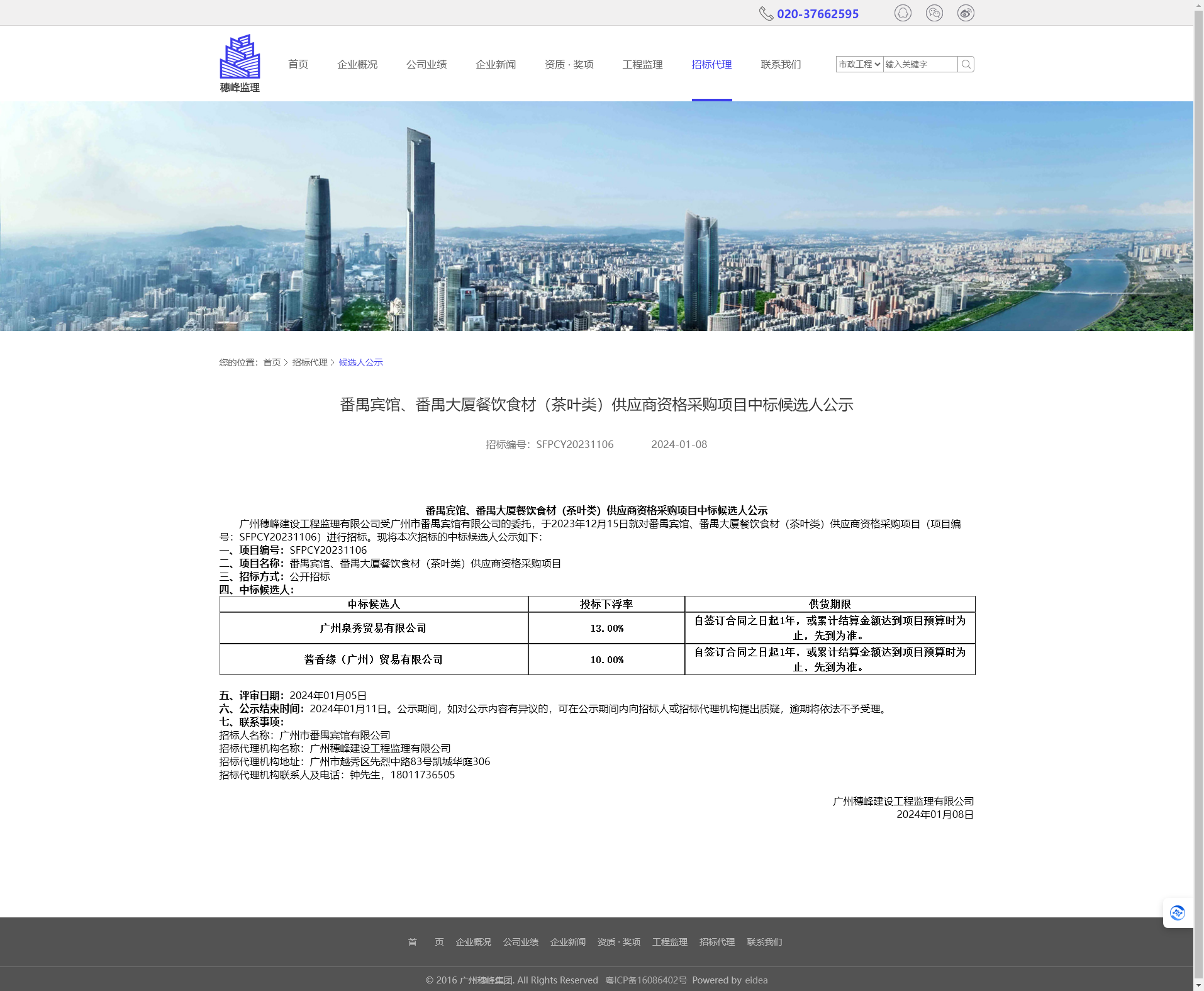Open 首页 in the top navigation
The image size is (1204, 991).
click(298, 64)
